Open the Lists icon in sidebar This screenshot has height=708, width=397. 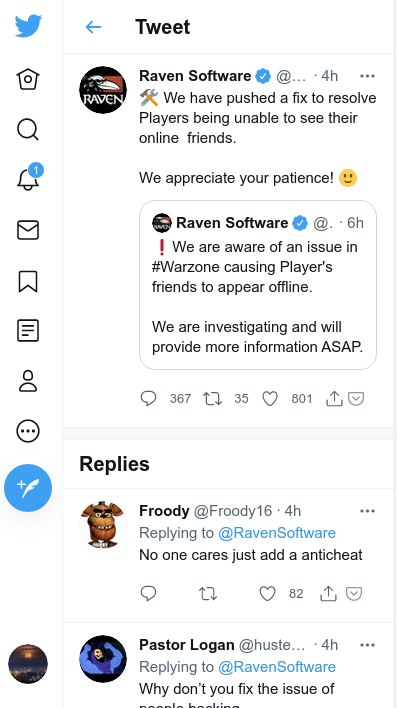28,330
